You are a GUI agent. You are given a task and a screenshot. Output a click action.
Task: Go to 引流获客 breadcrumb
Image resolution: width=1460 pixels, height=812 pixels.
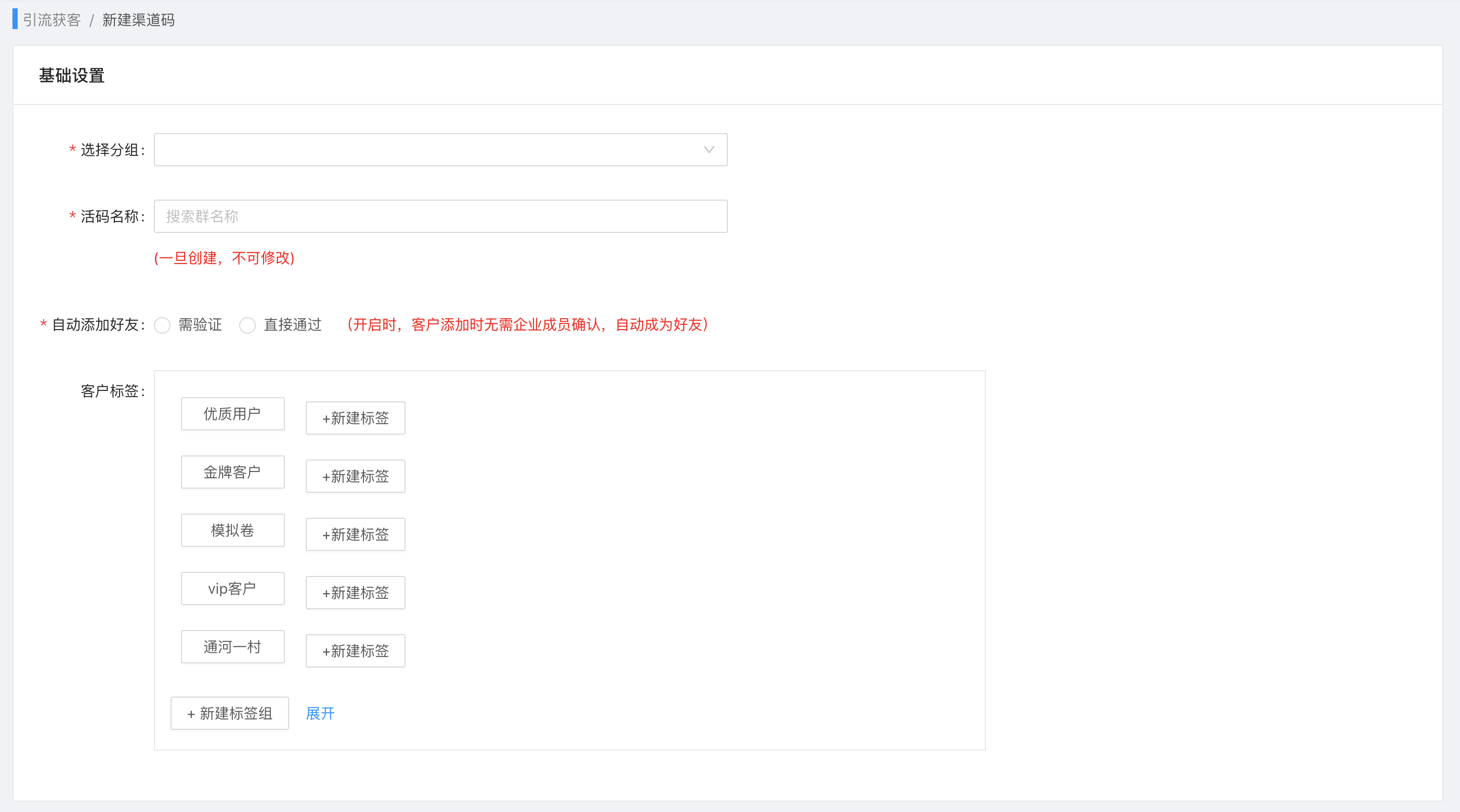pyautogui.click(x=52, y=20)
